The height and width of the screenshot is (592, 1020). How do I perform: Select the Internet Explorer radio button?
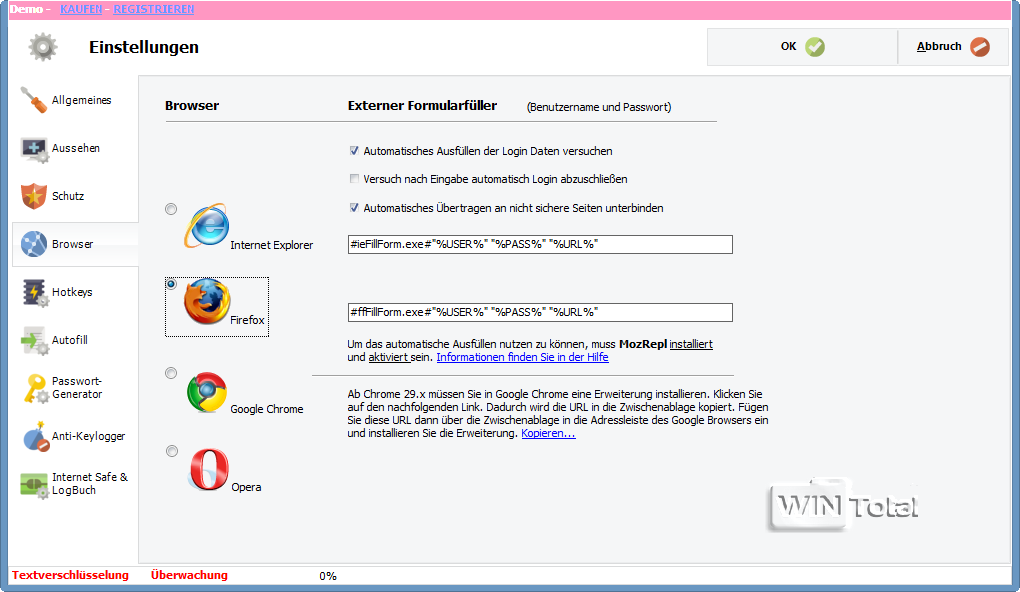(171, 209)
